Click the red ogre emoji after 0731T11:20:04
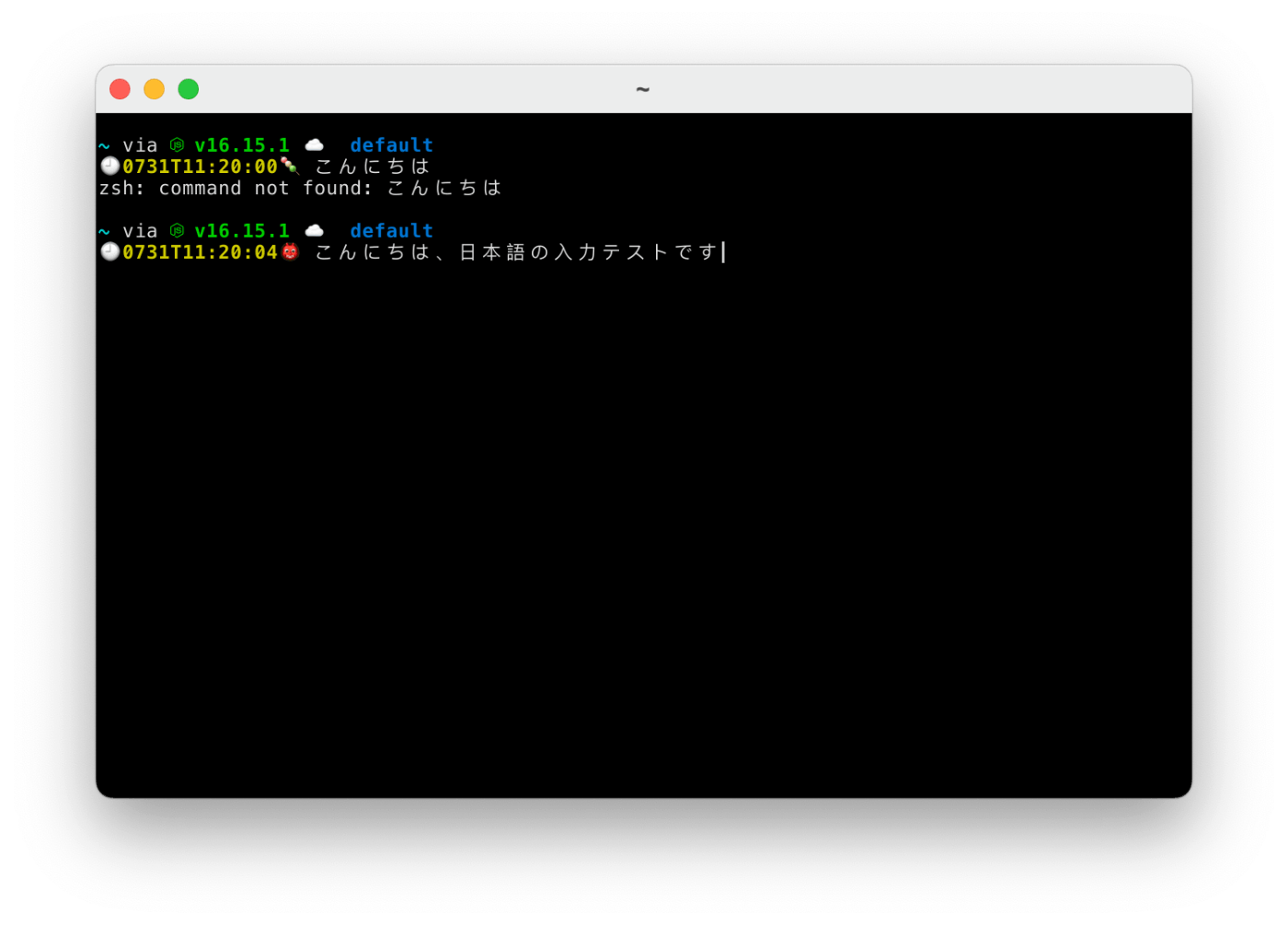 coord(290,251)
